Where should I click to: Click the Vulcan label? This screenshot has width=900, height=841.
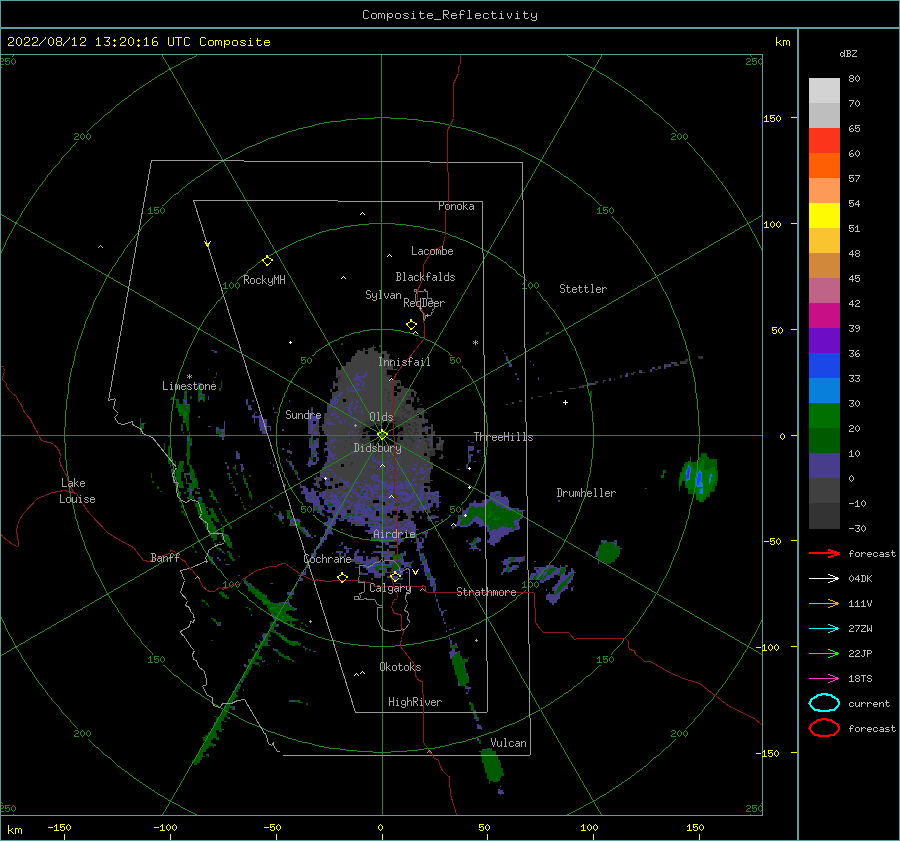(508, 743)
